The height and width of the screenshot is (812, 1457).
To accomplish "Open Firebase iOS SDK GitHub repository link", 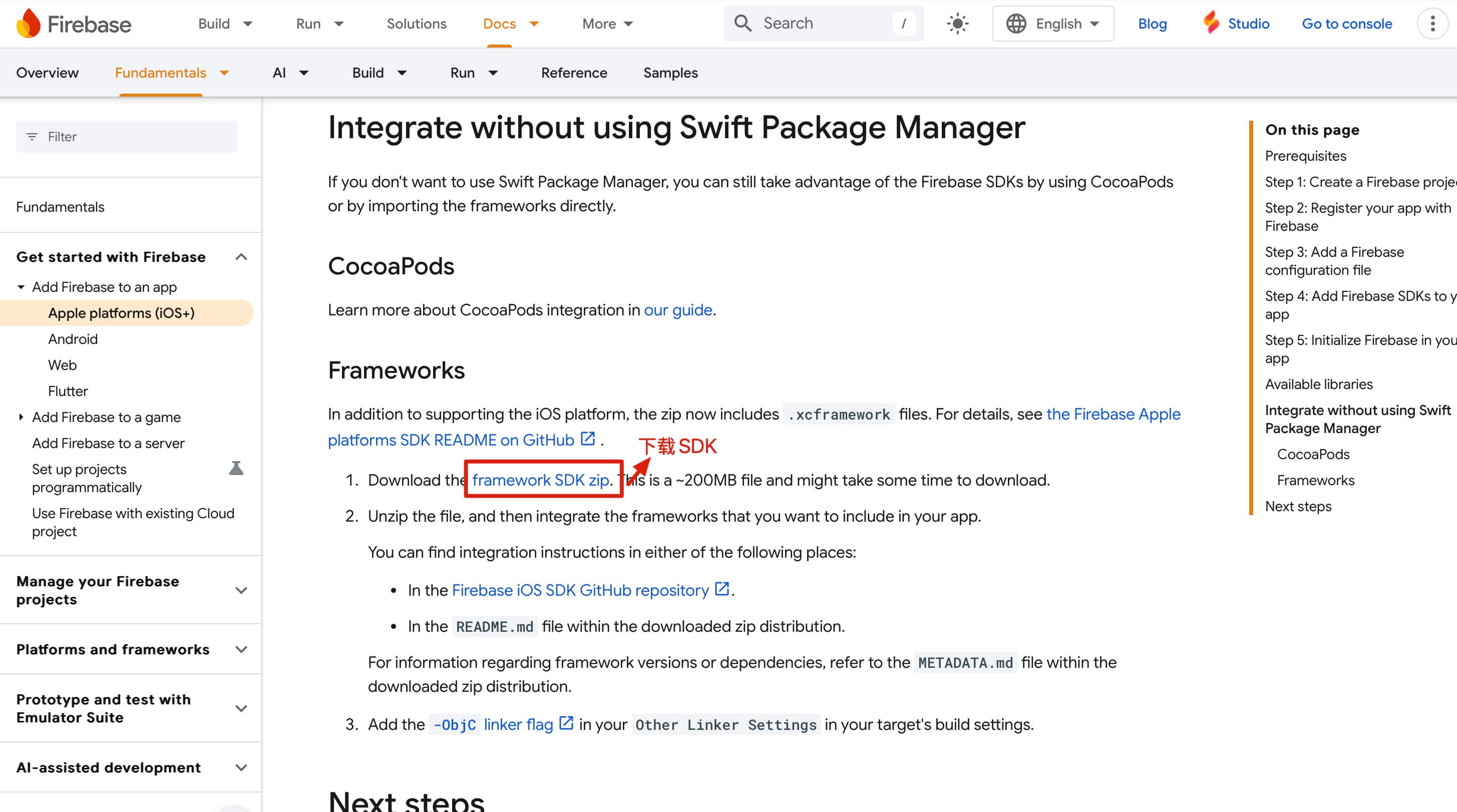I will pyautogui.click(x=580, y=590).
